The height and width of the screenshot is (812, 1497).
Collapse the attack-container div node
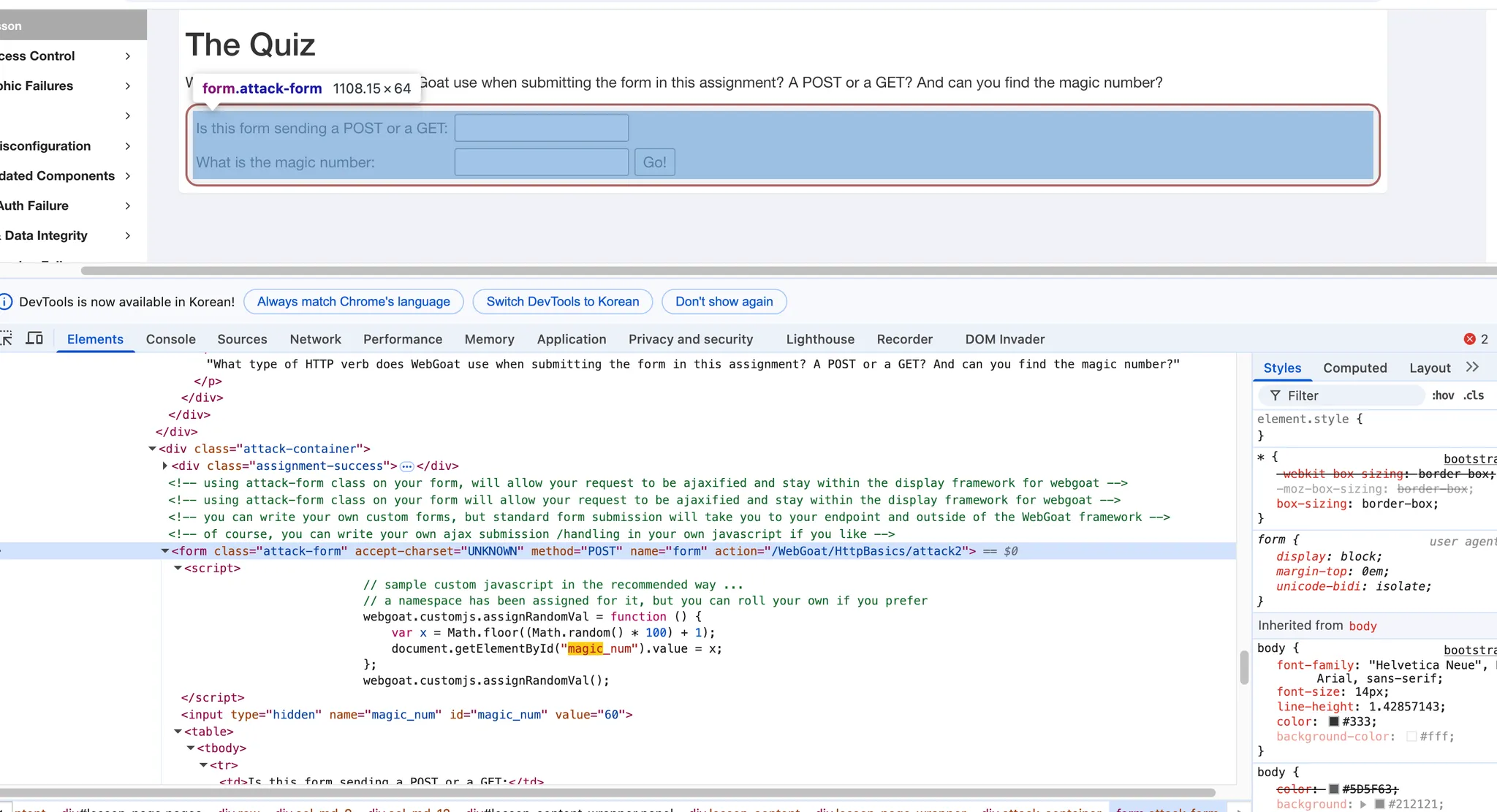152,449
